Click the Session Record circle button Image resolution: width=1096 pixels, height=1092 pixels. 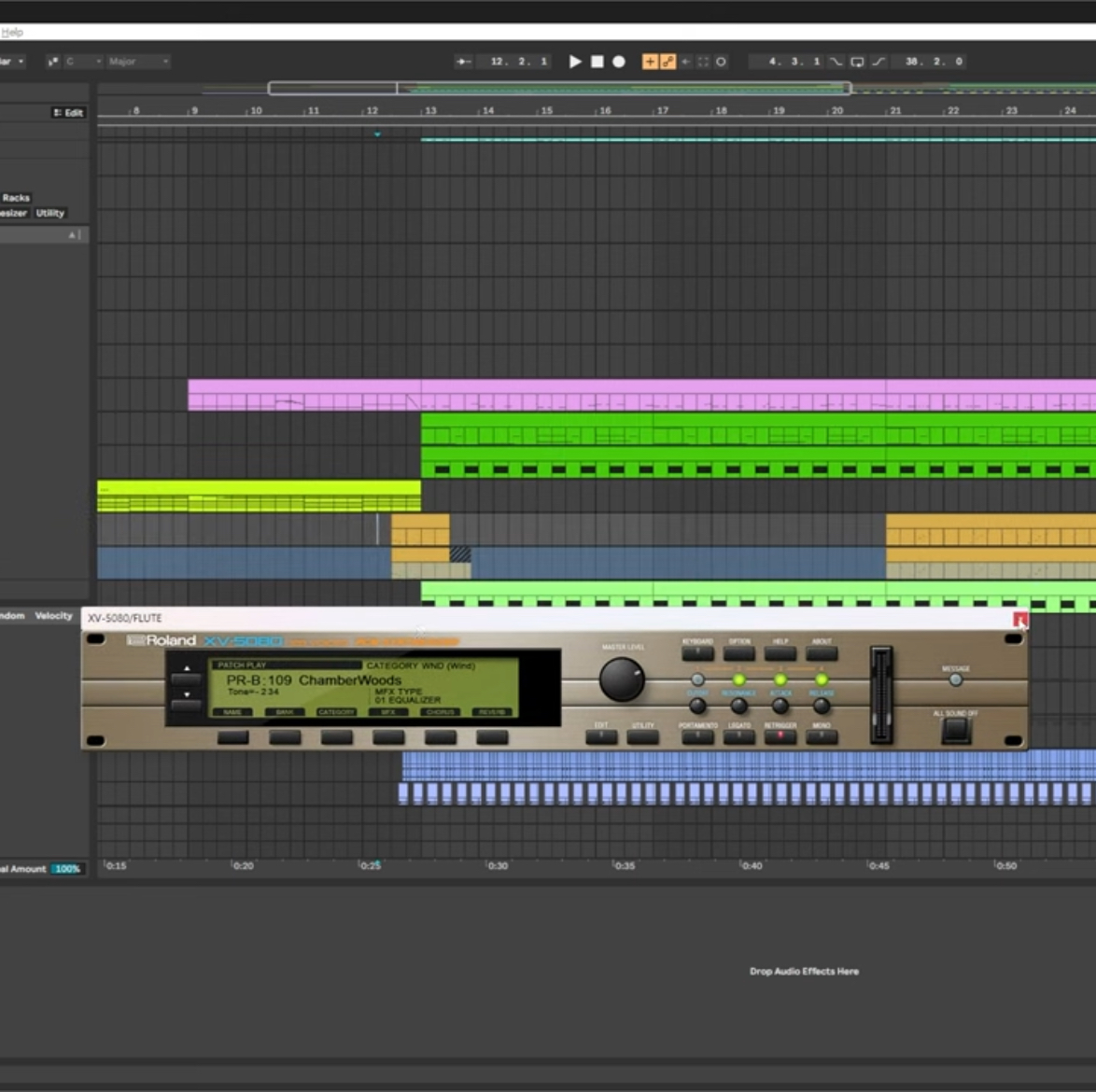point(721,62)
